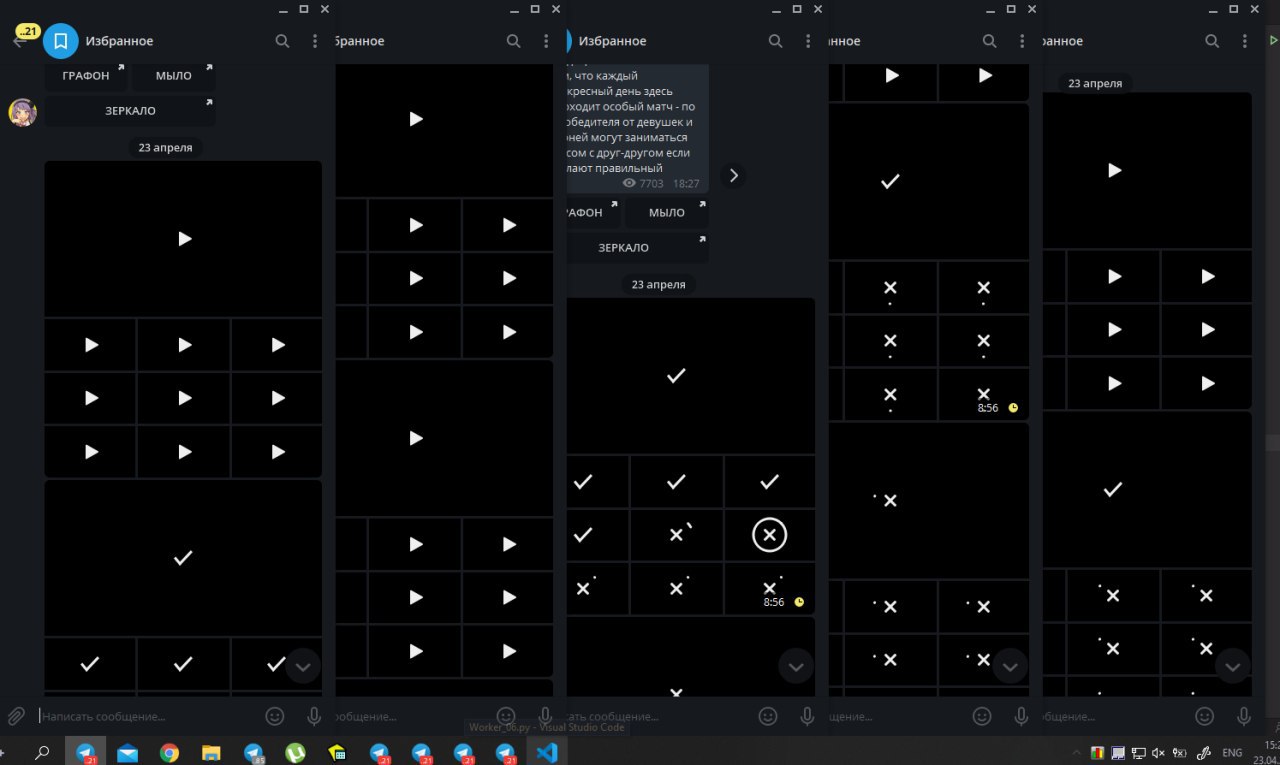Screen dimensions: 1280x765
Task: Open Windows taskbar search
Action: (x=42, y=753)
